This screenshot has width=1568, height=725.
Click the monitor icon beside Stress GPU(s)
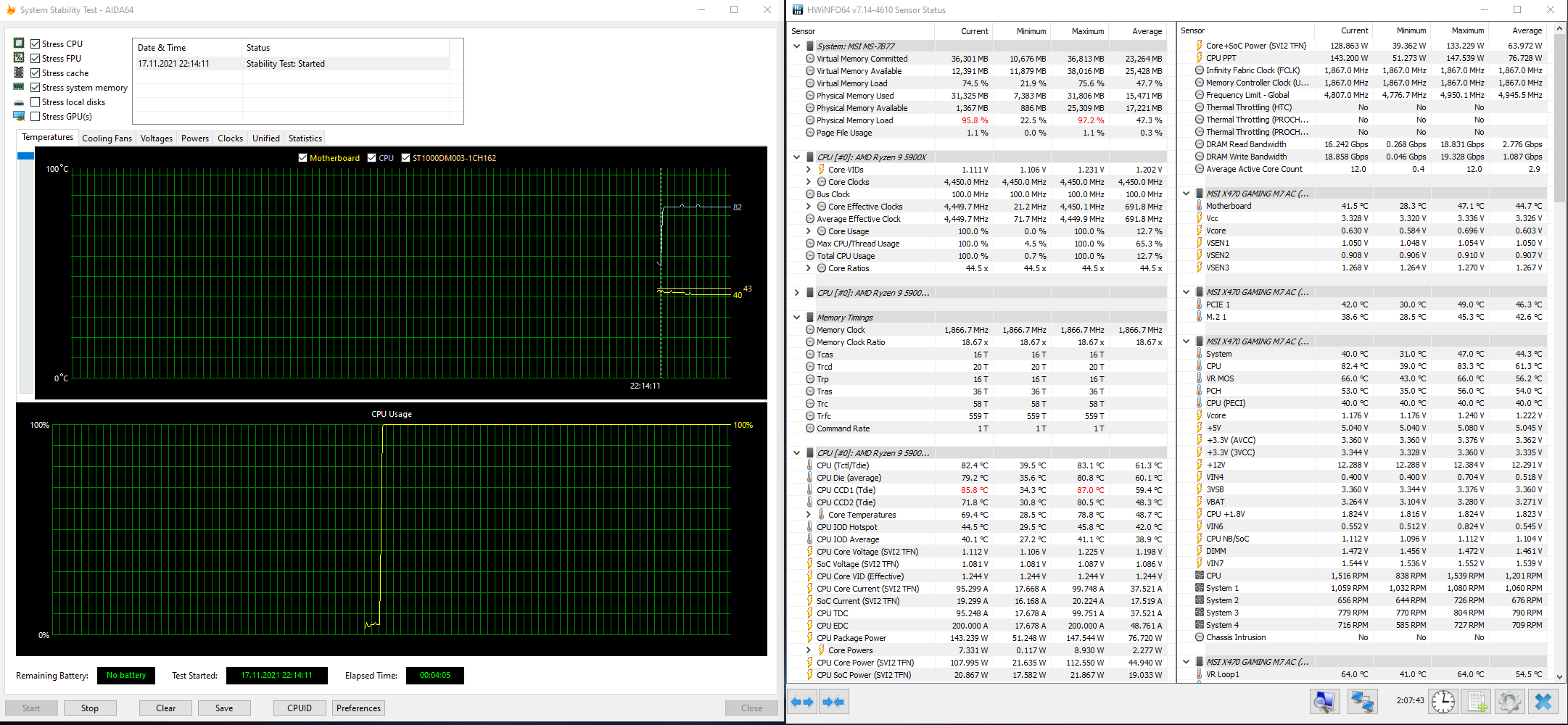19,116
